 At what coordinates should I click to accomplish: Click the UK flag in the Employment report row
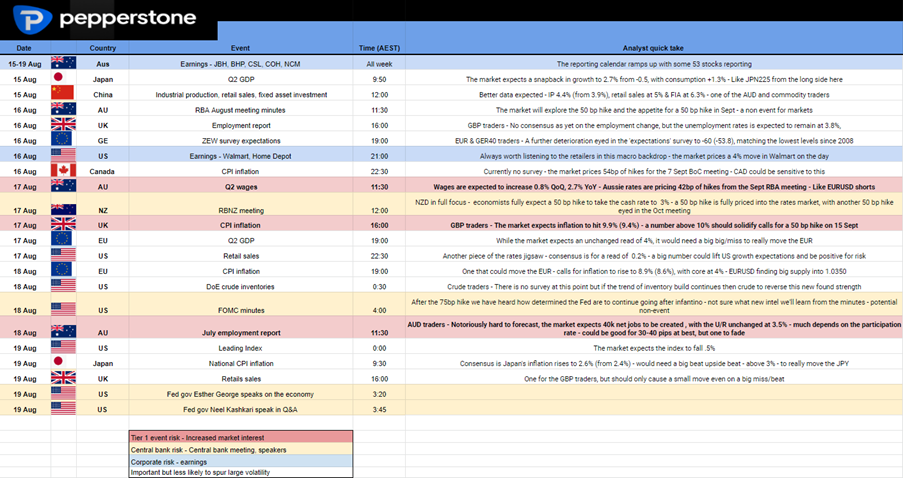(x=63, y=124)
